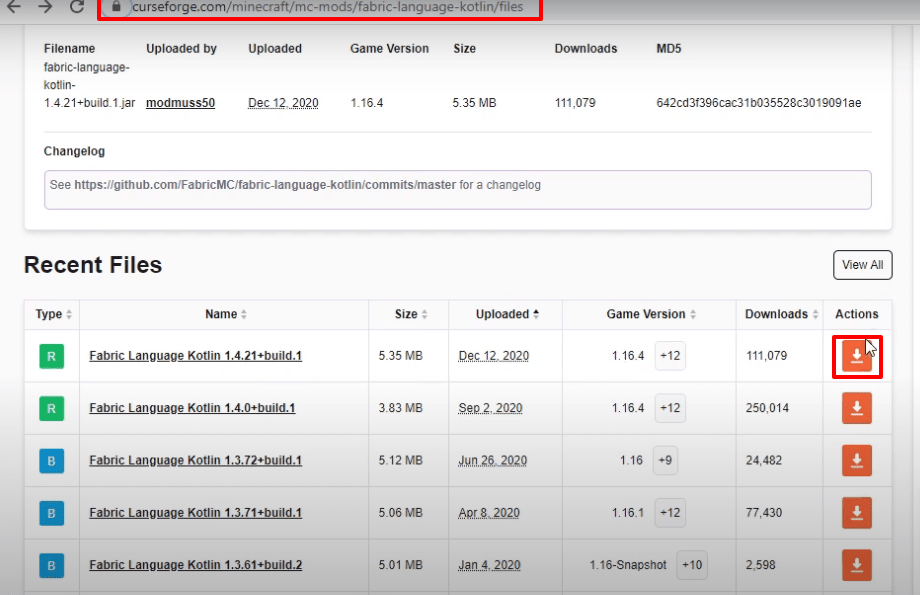
Task: Go forward with the browser forward arrow
Action: (x=45, y=6)
